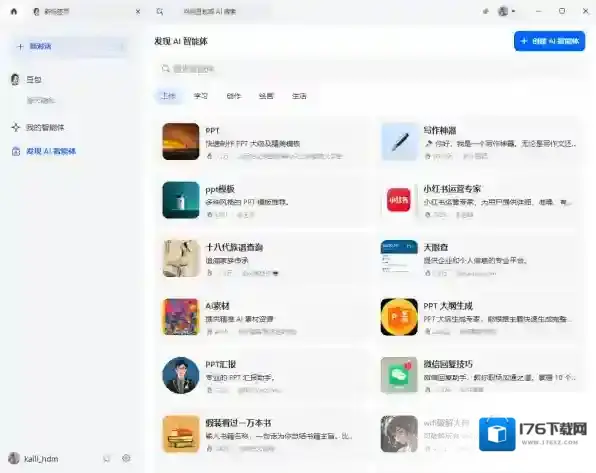Click the 天眼查 description text
The height and width of the screenshot is (473, 596).
tap(476, 261)
